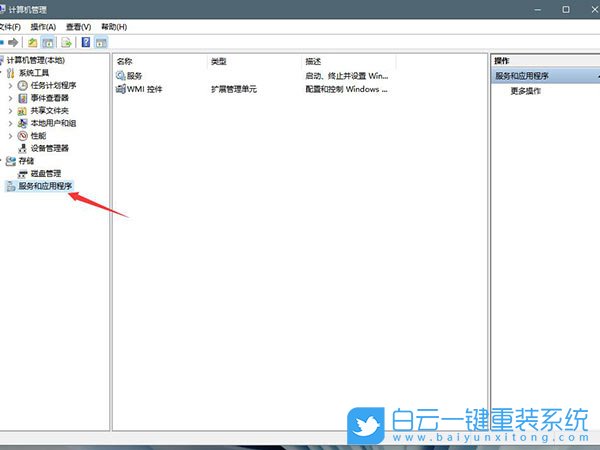Select the 系统工具 tree label
Screen dimensions: 600x450
(x=34, y=73)
